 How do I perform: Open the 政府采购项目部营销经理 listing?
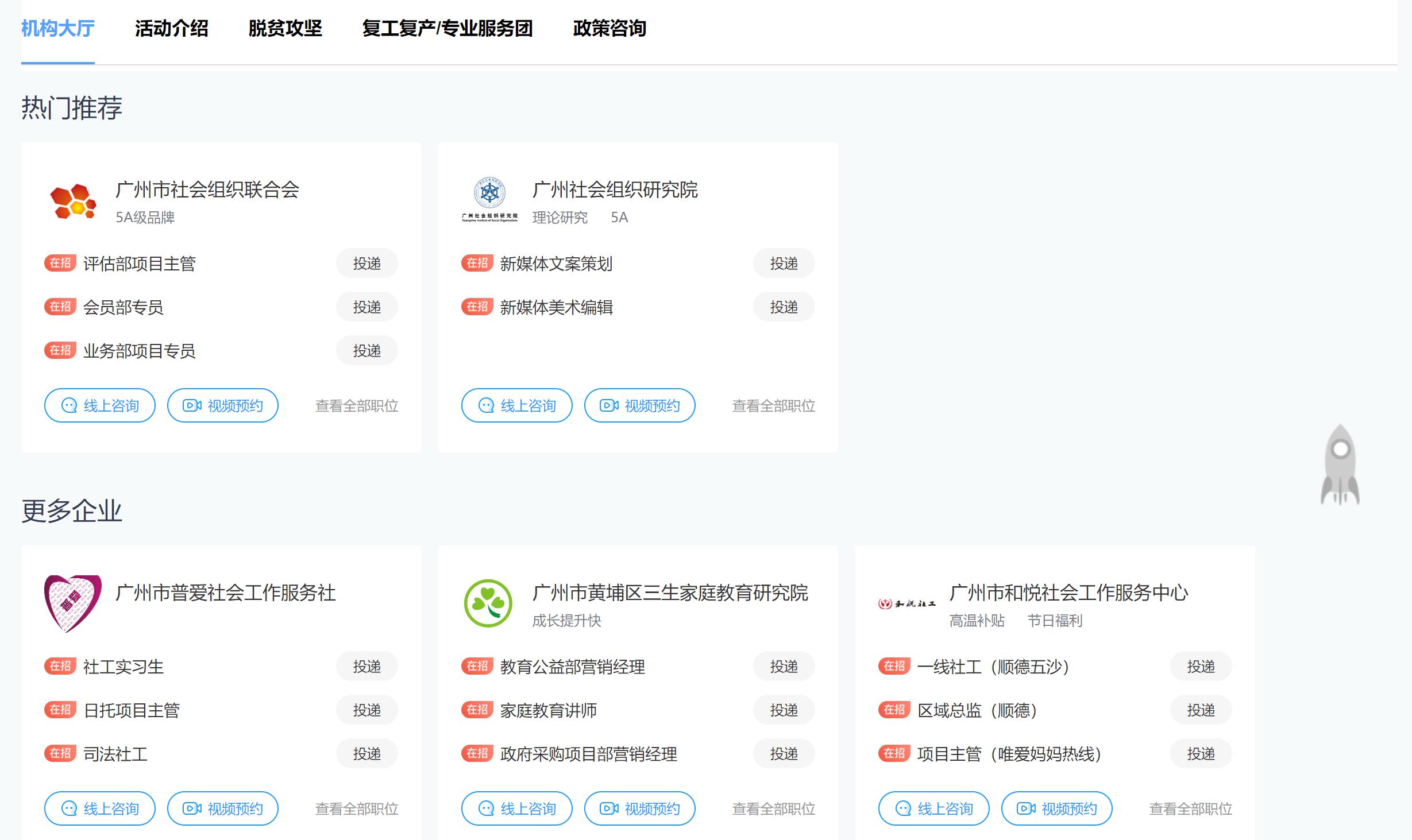click(589, 754)
